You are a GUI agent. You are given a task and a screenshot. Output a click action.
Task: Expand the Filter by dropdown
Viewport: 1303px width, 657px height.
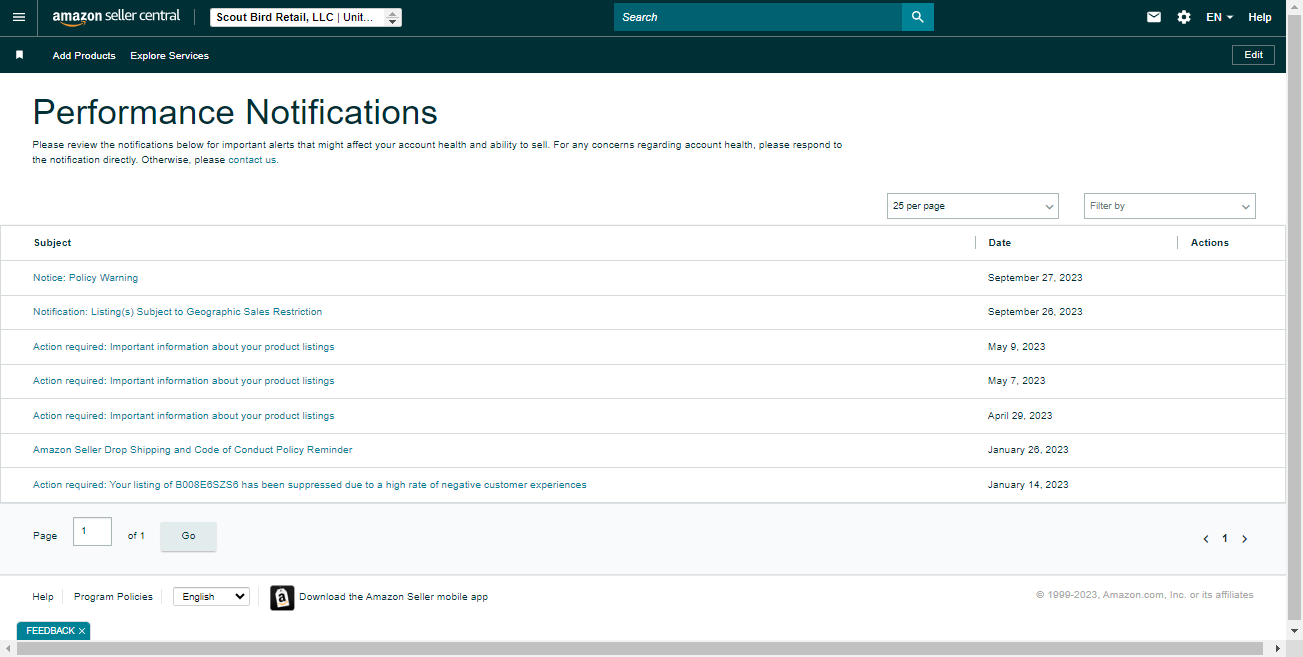(1170, 206)
